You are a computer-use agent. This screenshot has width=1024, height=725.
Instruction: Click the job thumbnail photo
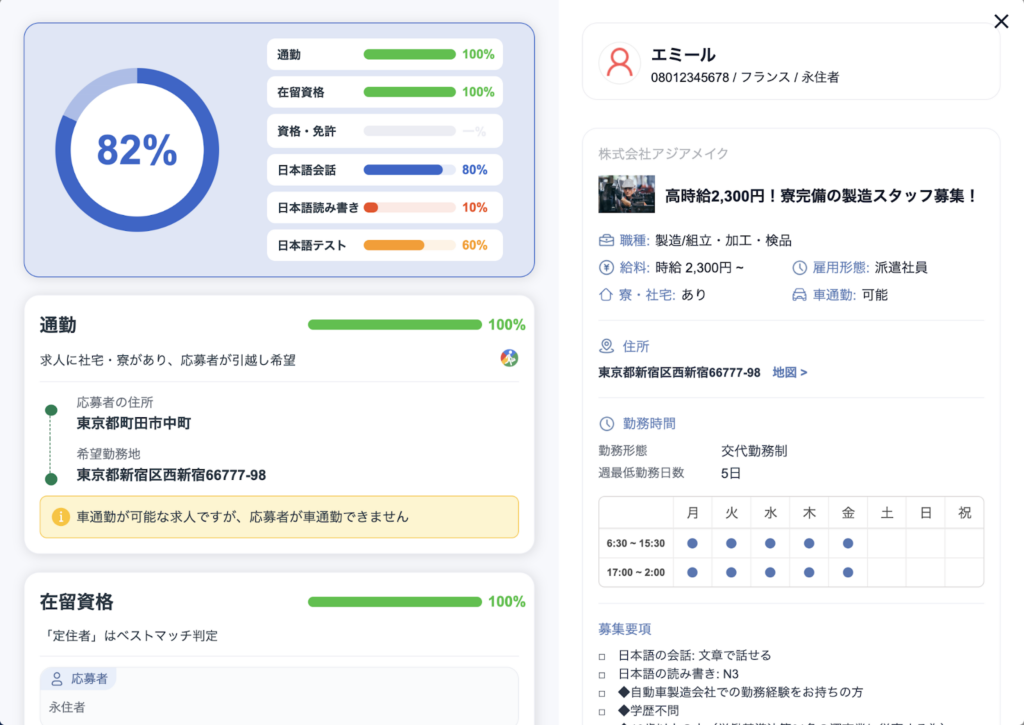(626, 195)
